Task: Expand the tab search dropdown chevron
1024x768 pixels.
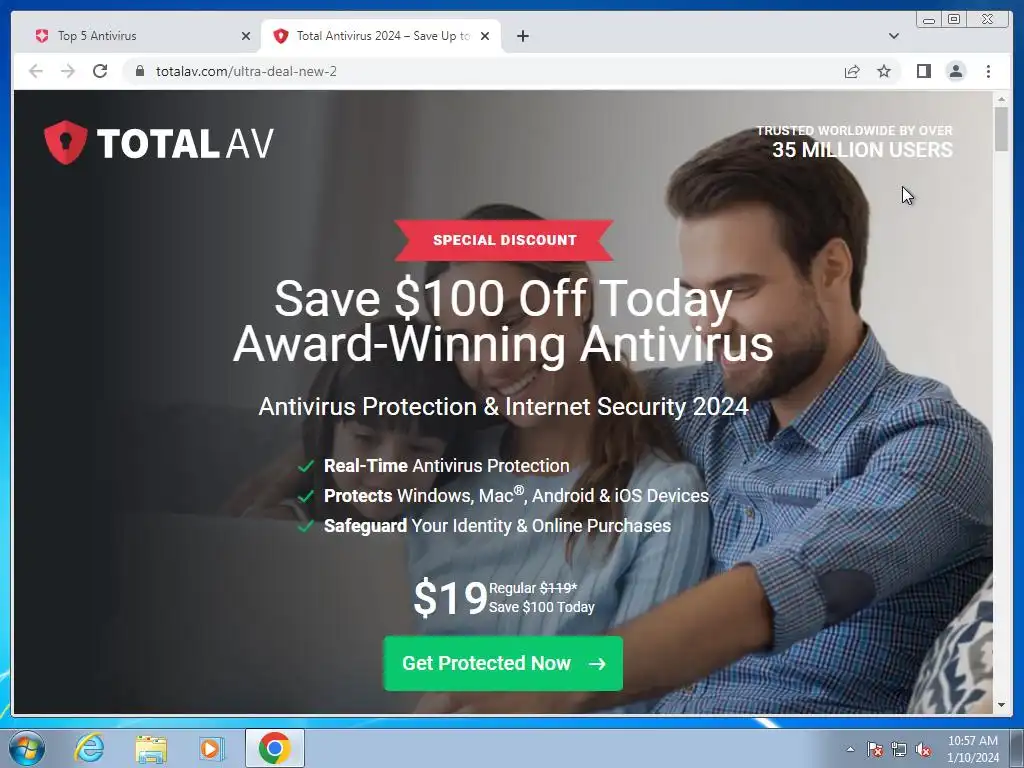Action: pyautogui.click(x=893, y=36)
